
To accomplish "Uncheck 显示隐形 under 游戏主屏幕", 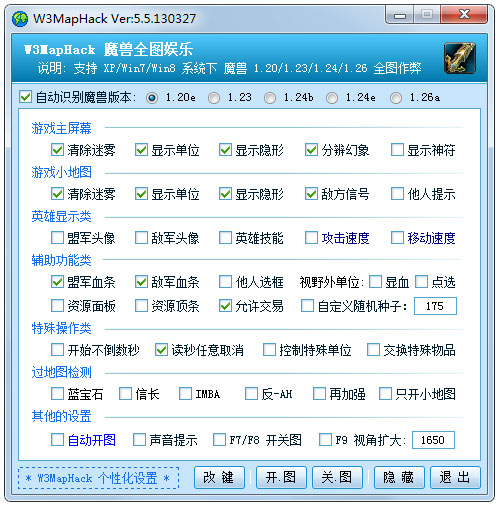I will tap(225, 150).
